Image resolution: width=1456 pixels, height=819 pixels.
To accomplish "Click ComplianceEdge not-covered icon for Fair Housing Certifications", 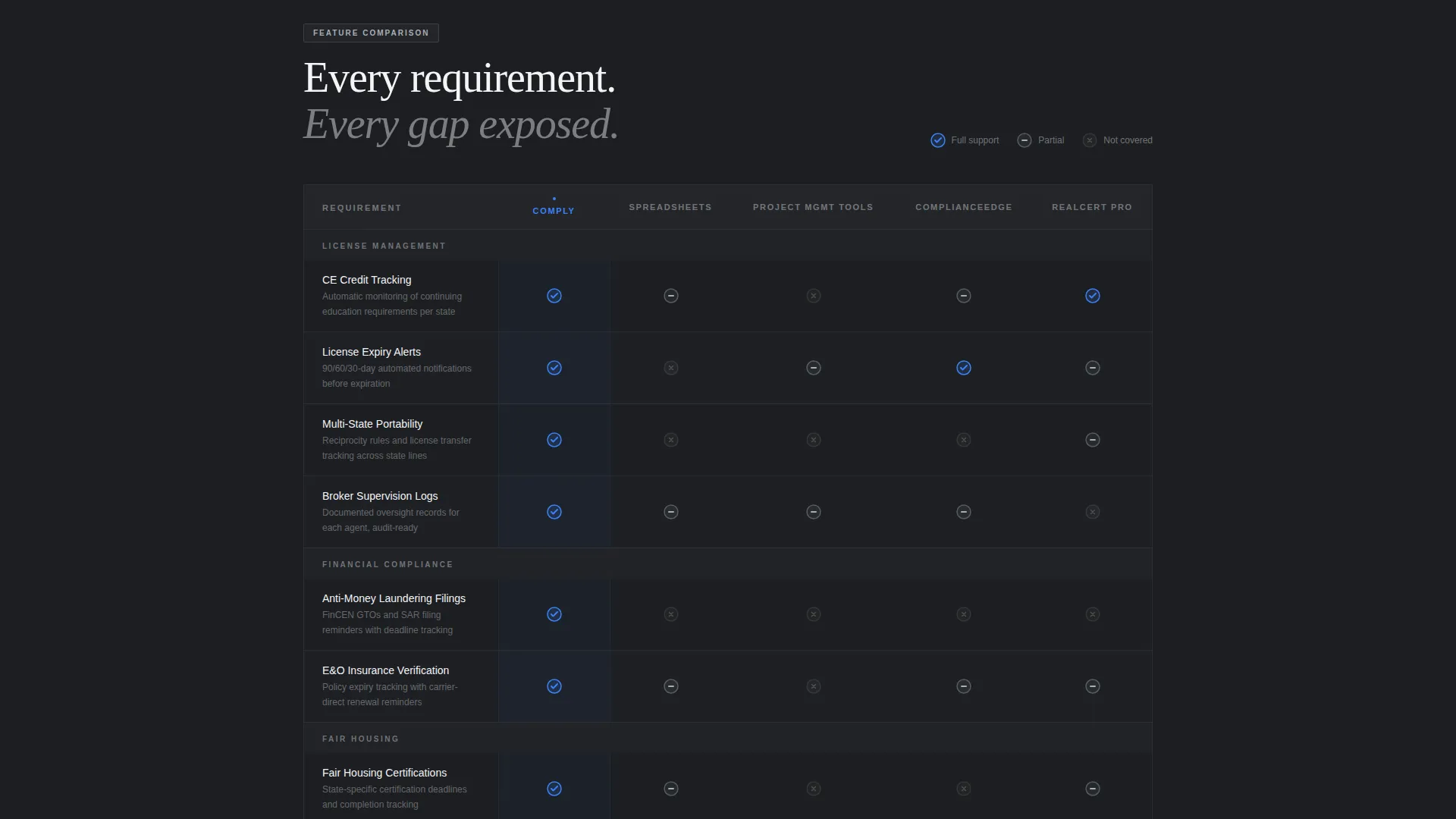I will click(964, 789).
